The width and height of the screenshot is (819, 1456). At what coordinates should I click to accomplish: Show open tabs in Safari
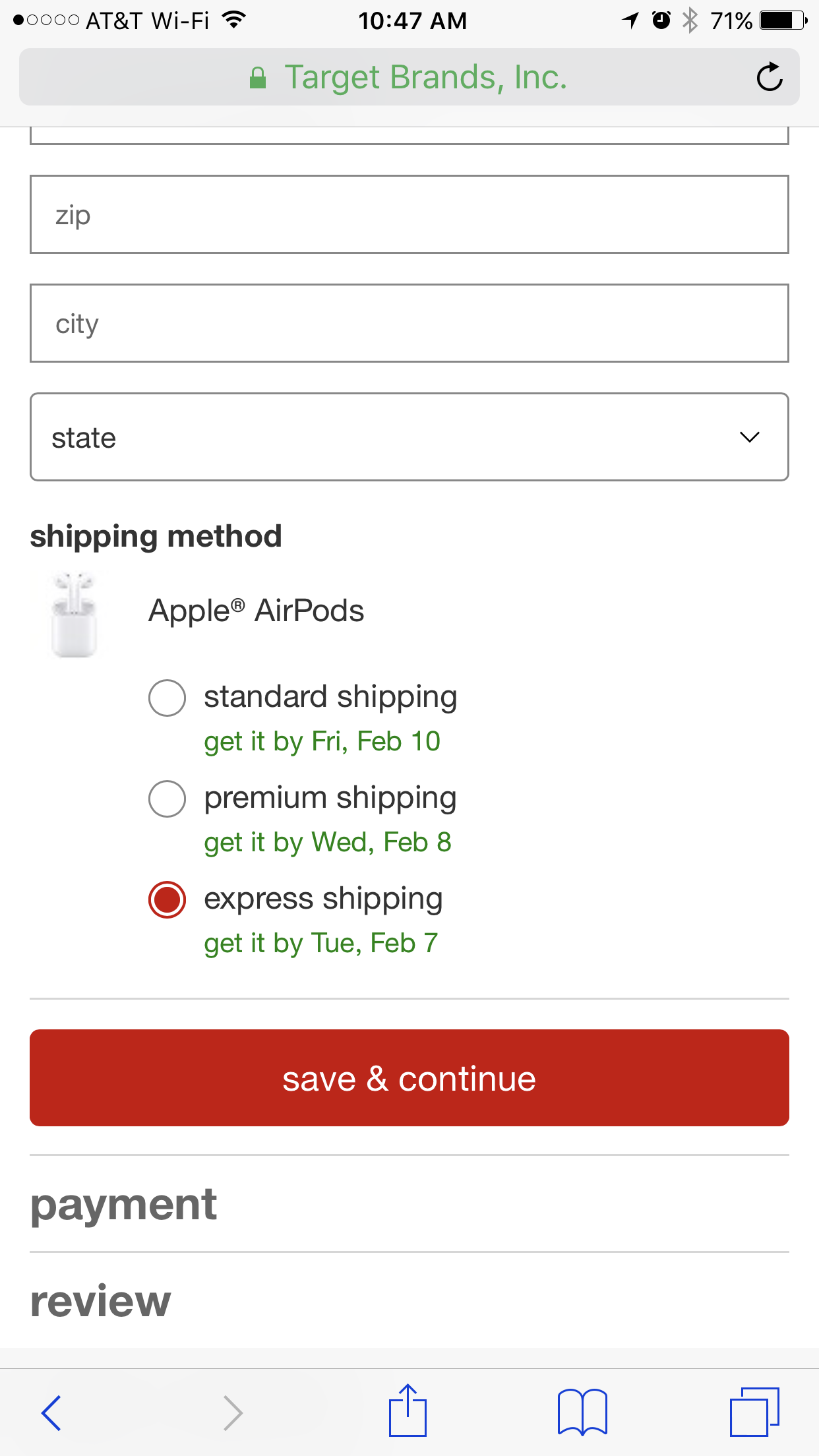coord(754,1412)
